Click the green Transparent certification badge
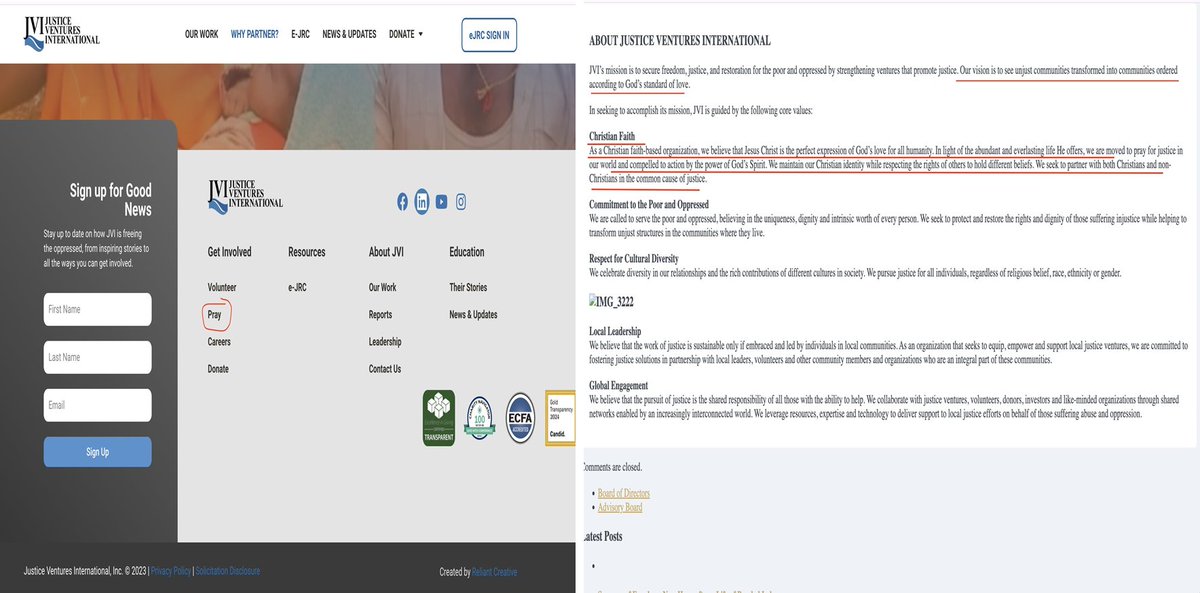Viewport: 1200px width, 593px height. (439, 418)
